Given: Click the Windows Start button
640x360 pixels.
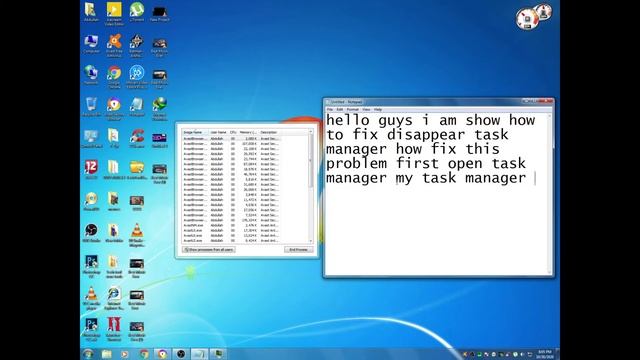Looking at the screenshot, I should pos(88,354).
